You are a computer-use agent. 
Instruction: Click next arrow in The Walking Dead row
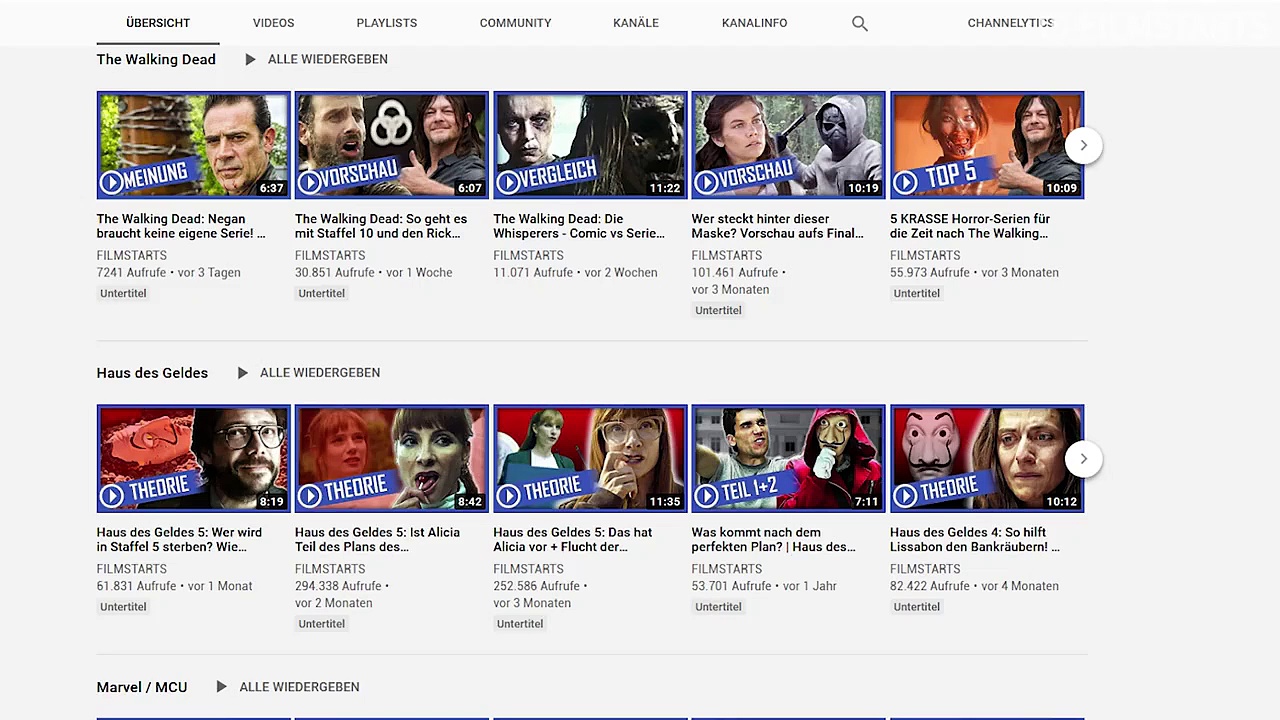(x=1083, y=146)
